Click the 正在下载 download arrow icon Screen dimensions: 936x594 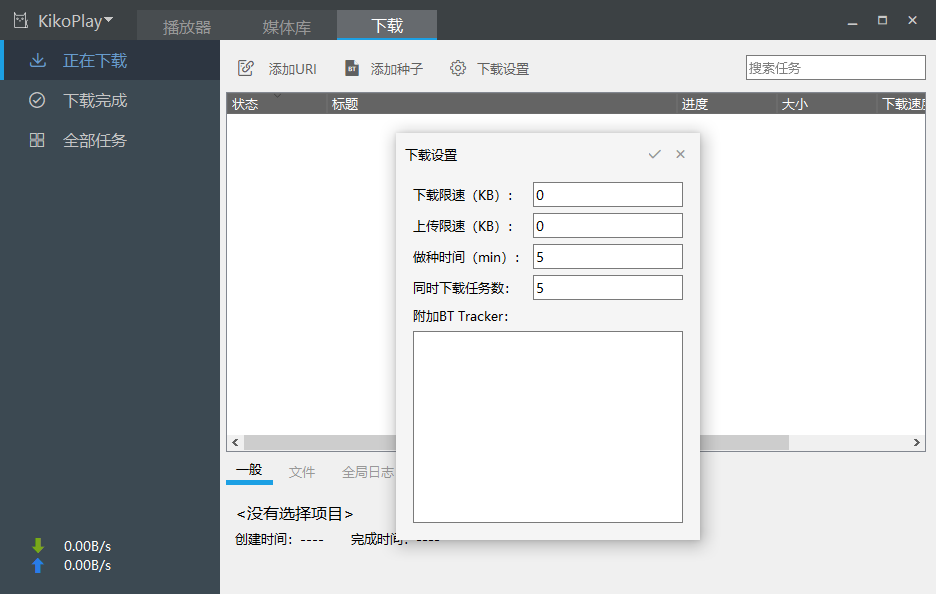[38, 60]
